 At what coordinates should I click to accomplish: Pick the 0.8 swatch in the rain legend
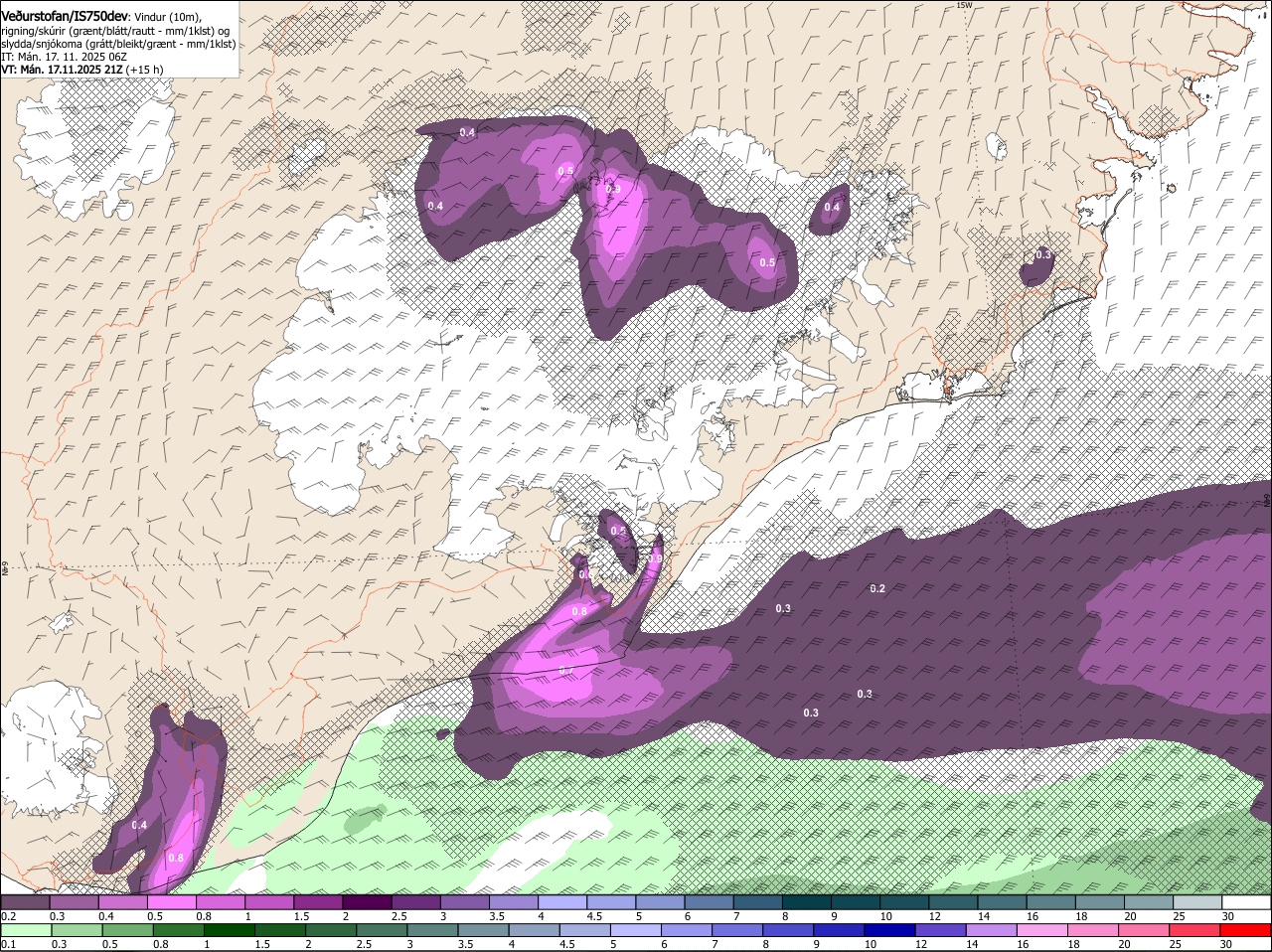(178, 930)
